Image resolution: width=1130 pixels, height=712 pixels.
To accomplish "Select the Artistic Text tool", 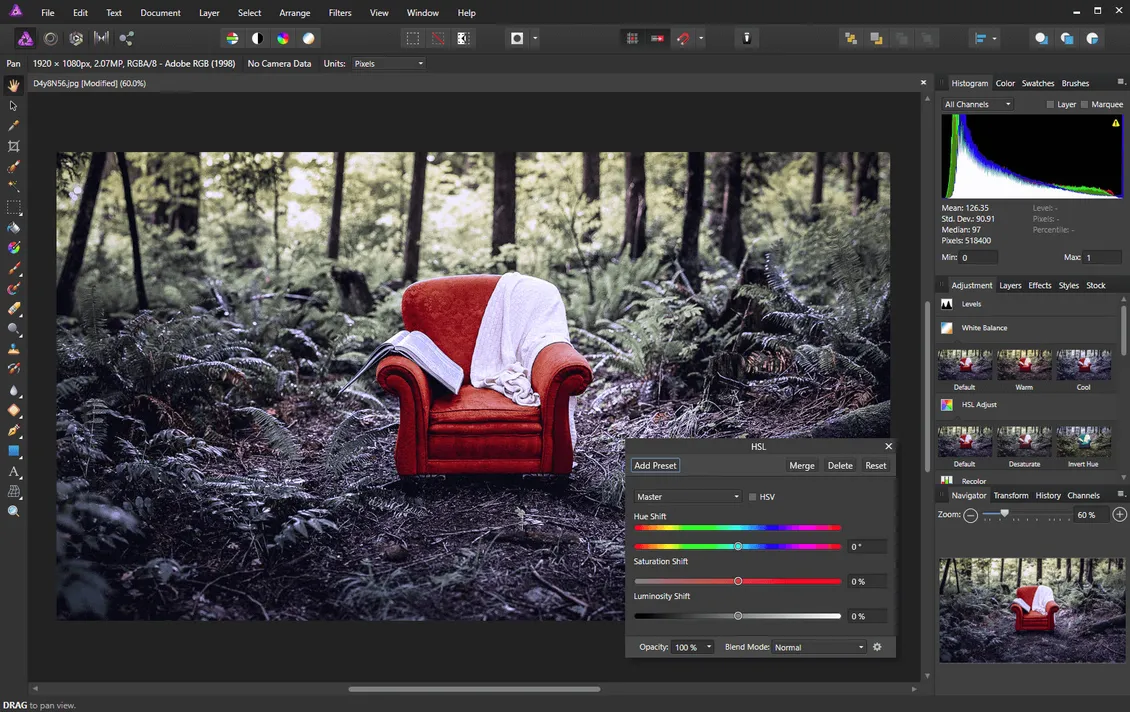I will (14, 471).
